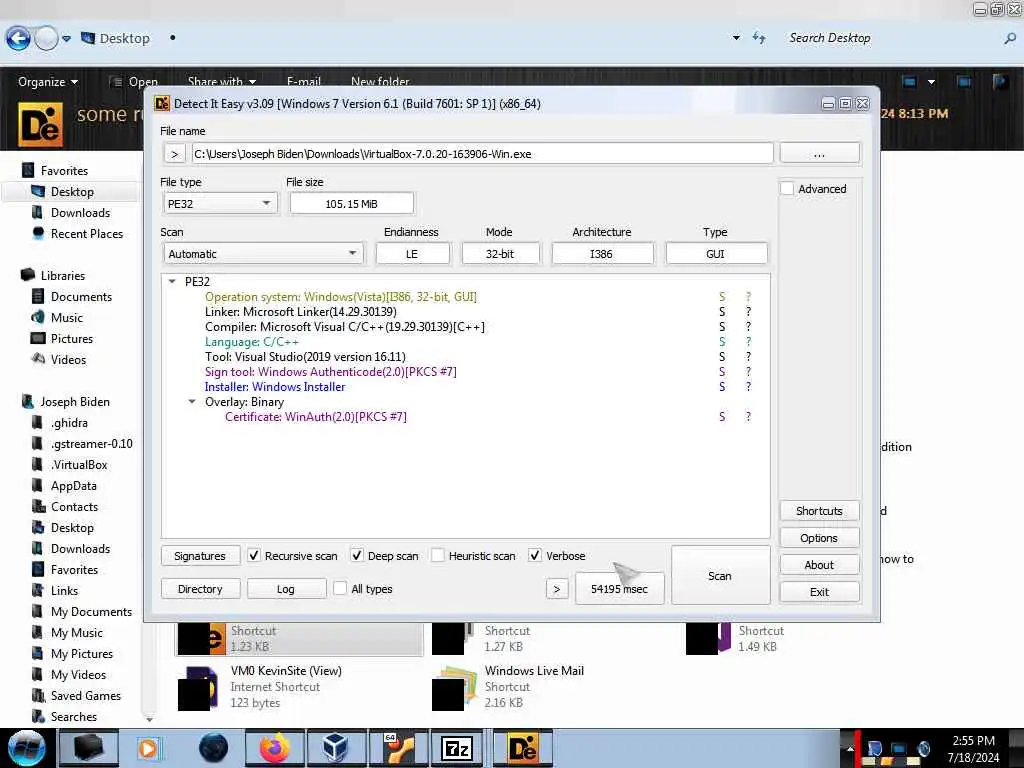Open VirtualBox from the taskbar
The image size is (1024, 768).
(x=336, y=748)
